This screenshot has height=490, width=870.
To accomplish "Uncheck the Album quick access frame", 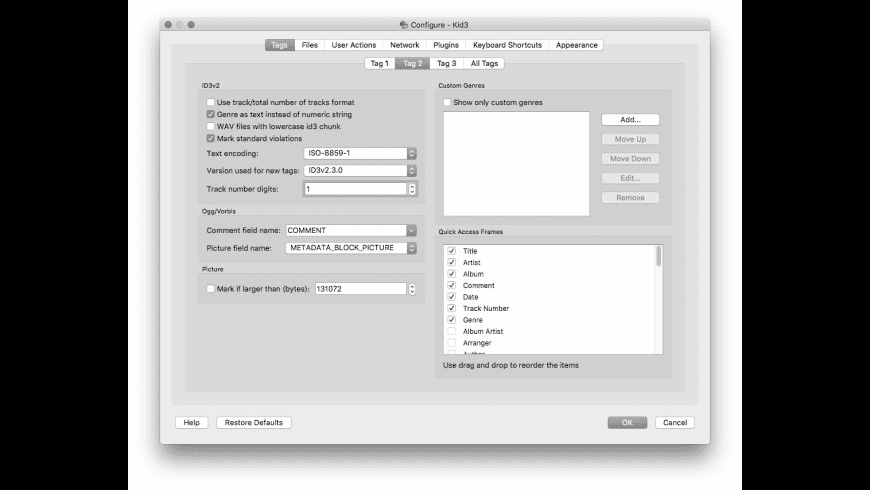I will tap(452, 274).
